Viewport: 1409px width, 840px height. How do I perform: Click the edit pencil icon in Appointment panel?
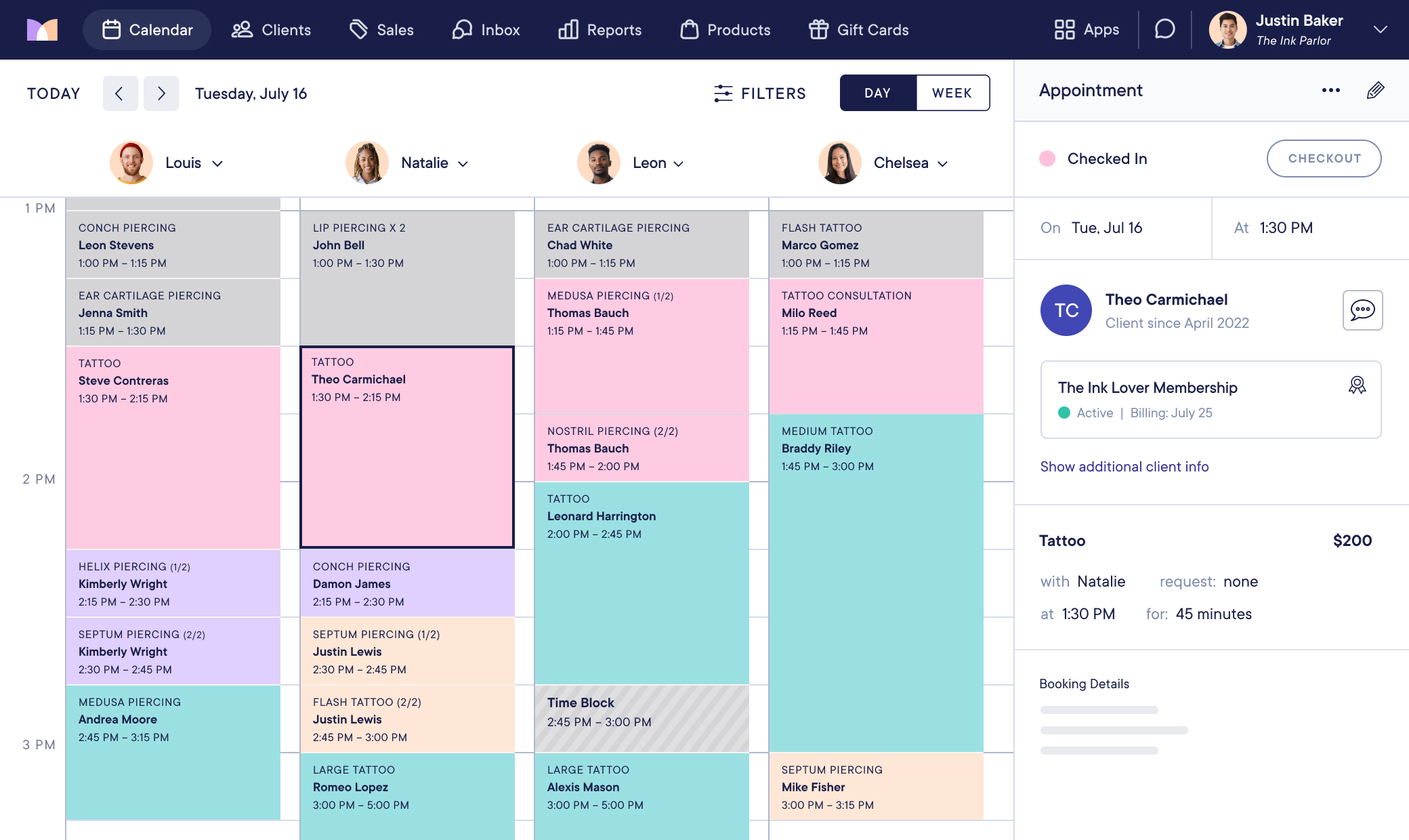pos(1375,91)
